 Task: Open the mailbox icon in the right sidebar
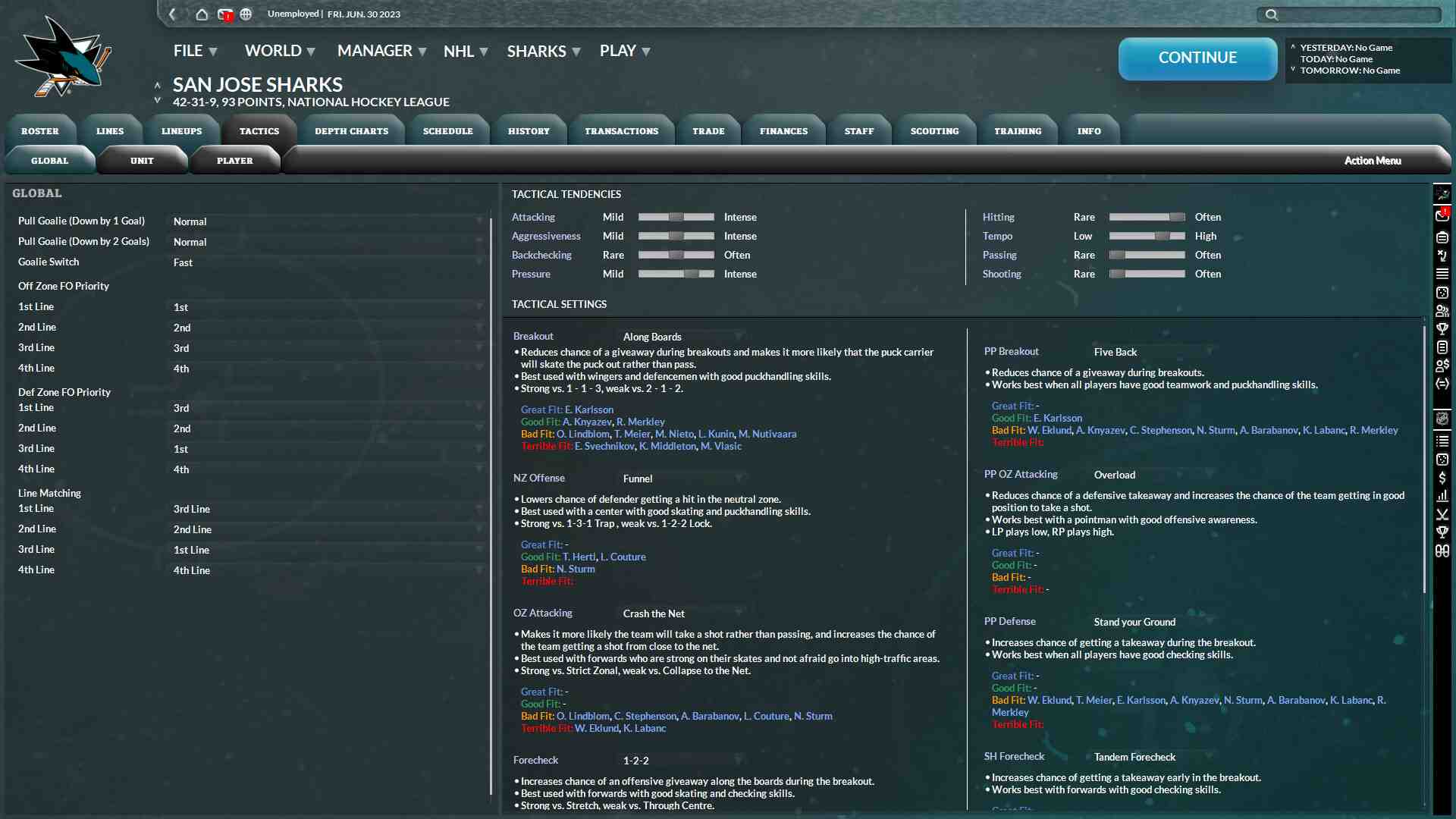[x=1442, y=215]
